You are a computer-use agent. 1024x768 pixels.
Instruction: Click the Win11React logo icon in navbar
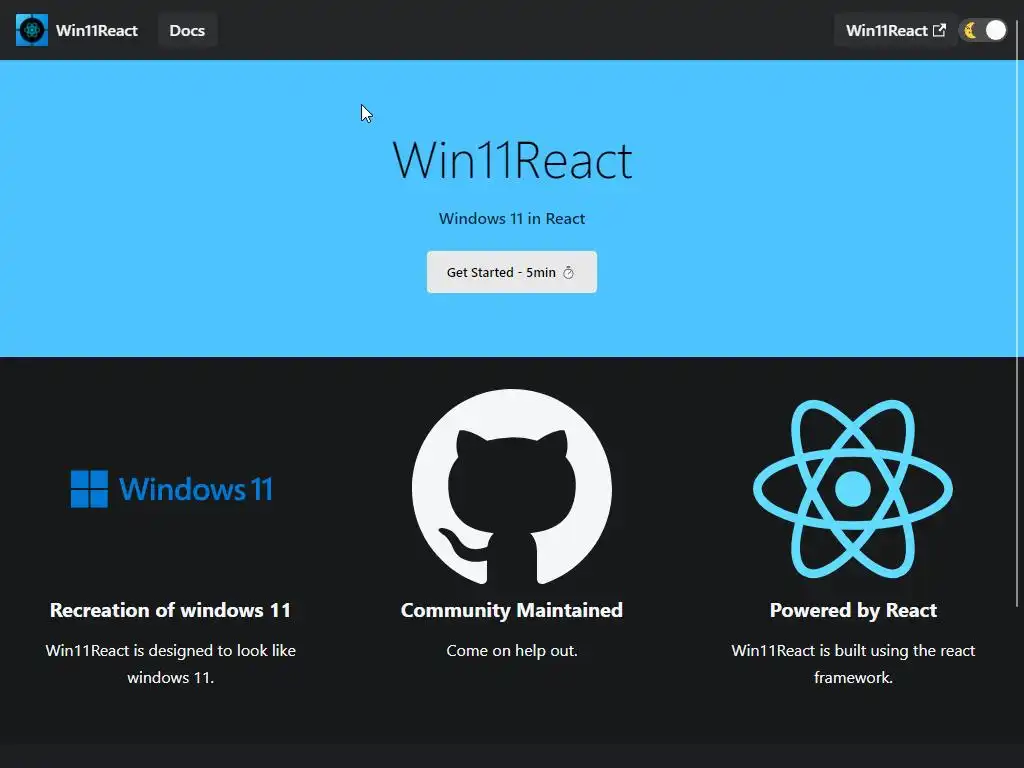click(32, 30)
